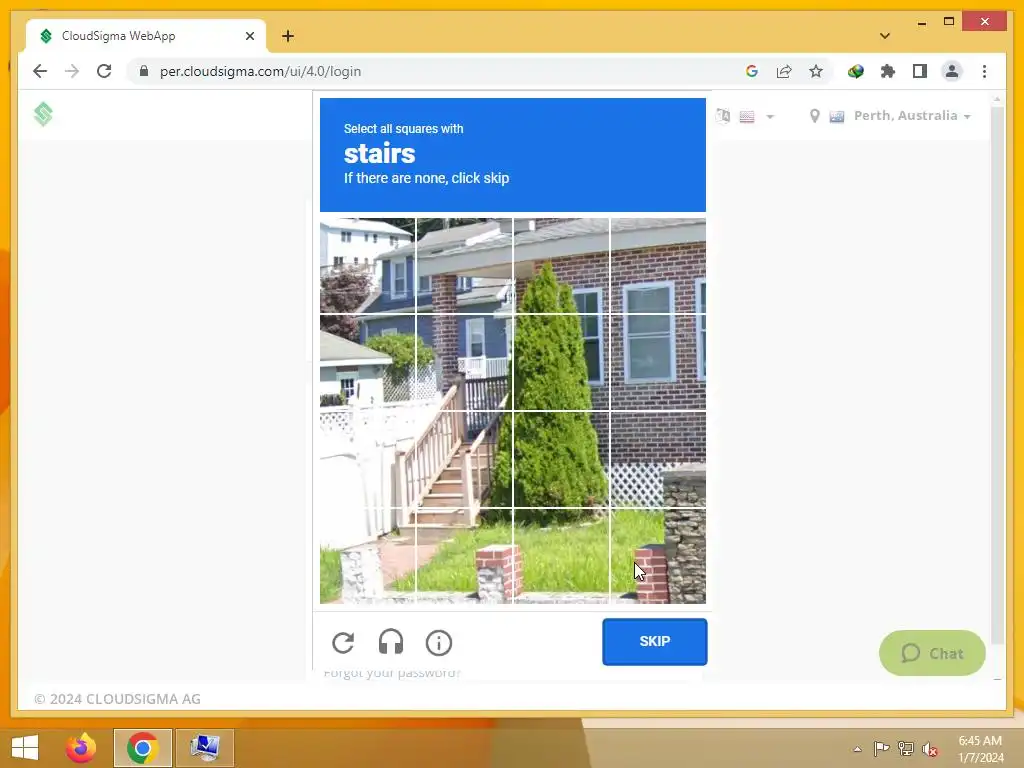Screen dimensions: 1024x768
Task: Open the Windows Start button
Action: coord(25,748)
